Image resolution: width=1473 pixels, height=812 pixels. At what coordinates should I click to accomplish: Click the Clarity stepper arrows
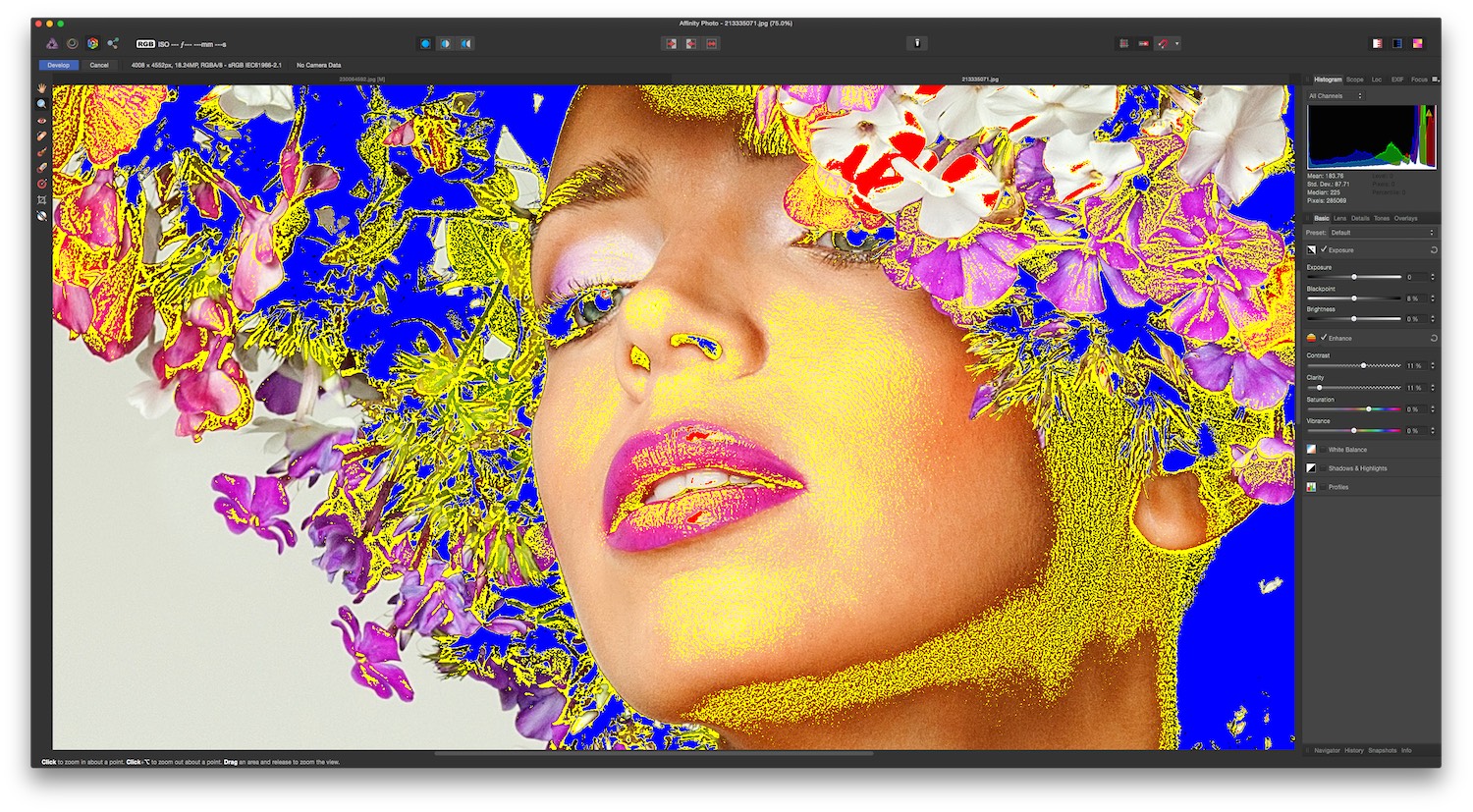(1433, 388)
